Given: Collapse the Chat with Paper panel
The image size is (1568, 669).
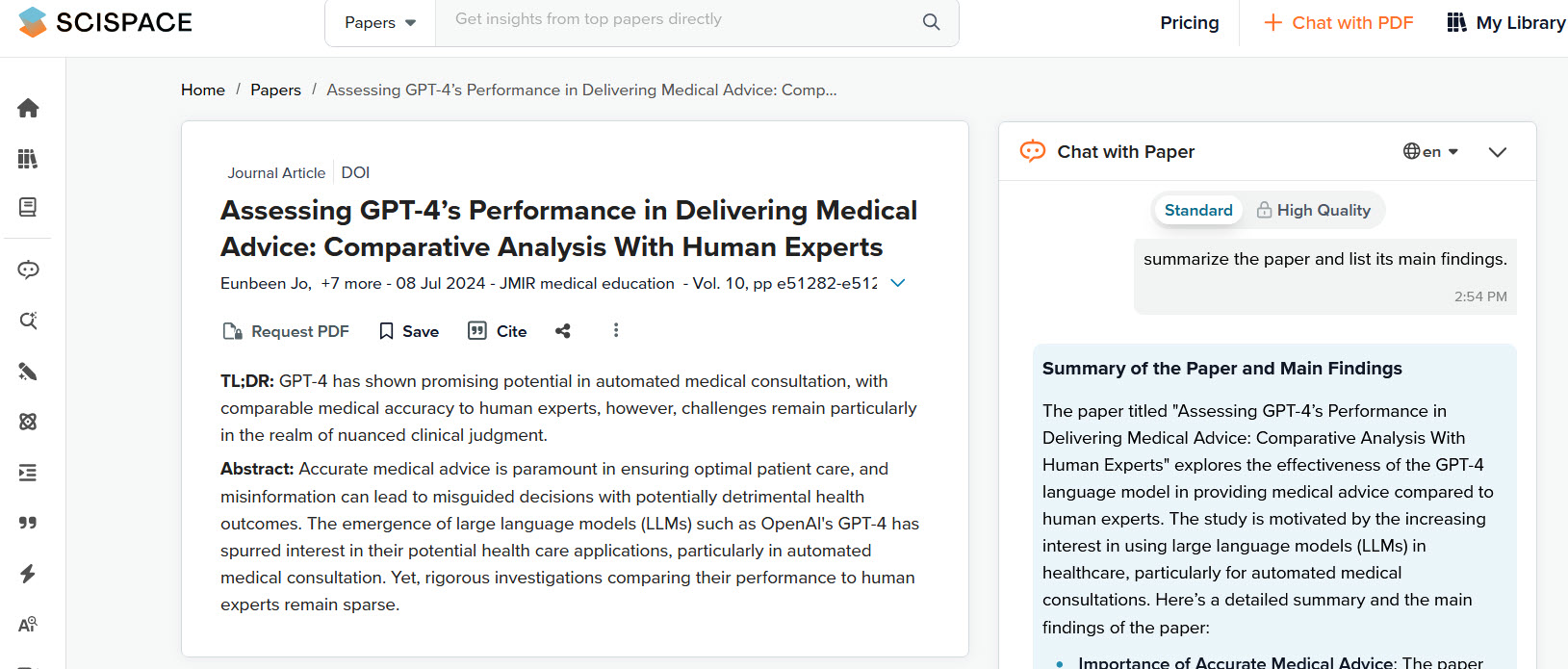Looking at the screenshot, I should 1497,152.
